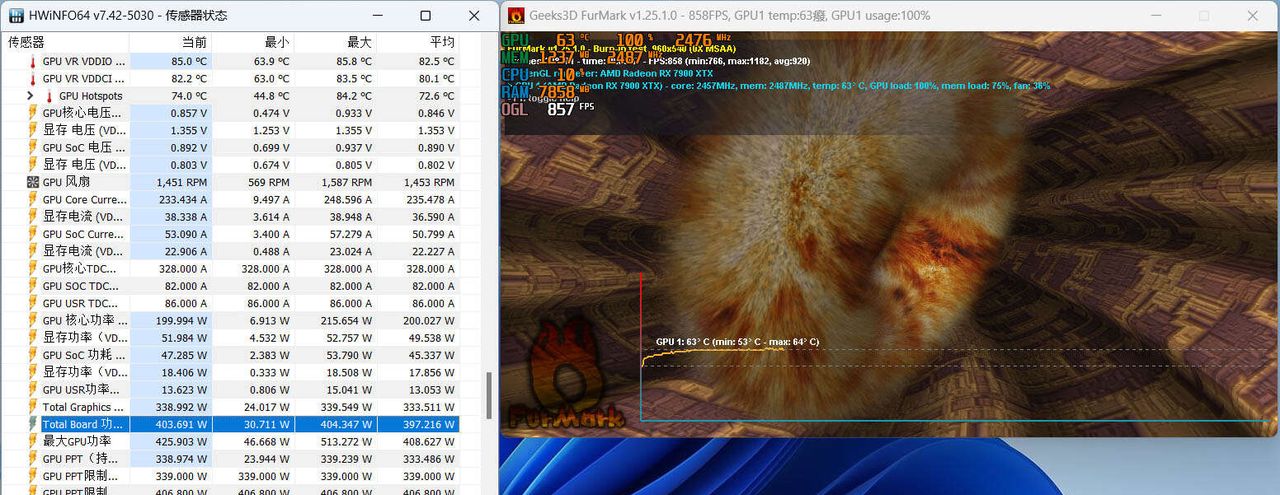Click the lightning icon beside GPU SoC Current
Viewport: 1280px width, 495px height.
[x=33, y=233]
